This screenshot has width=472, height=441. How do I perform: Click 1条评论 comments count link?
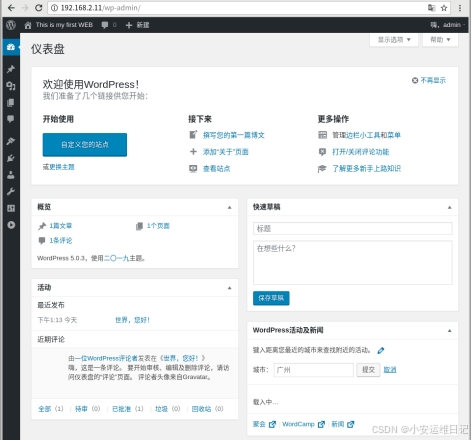(61, 240)
